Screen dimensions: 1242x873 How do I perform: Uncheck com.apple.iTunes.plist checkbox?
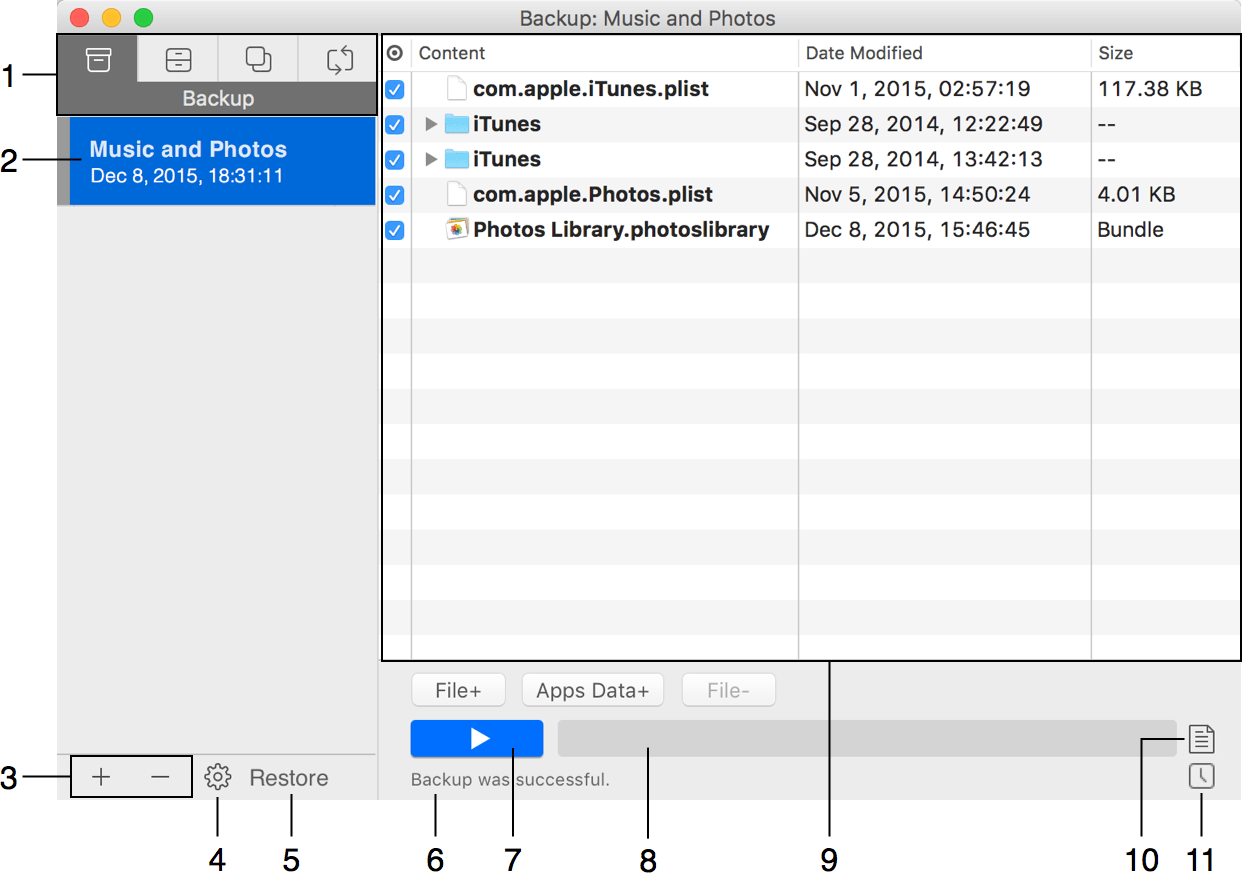tap(395, 89)
